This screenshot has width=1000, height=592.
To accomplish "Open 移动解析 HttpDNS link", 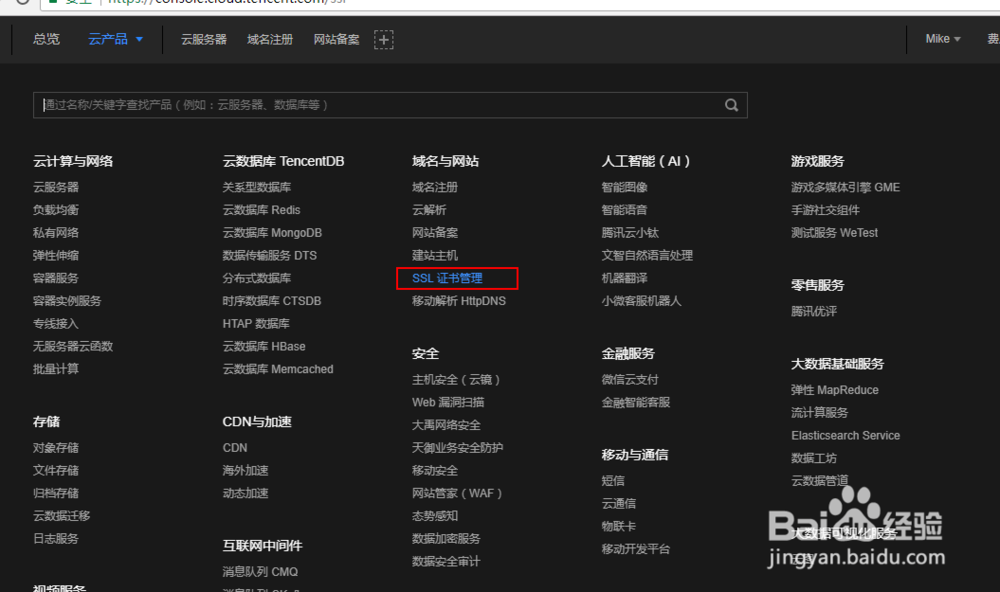I will pyautogui.click(x=459, y=301).
